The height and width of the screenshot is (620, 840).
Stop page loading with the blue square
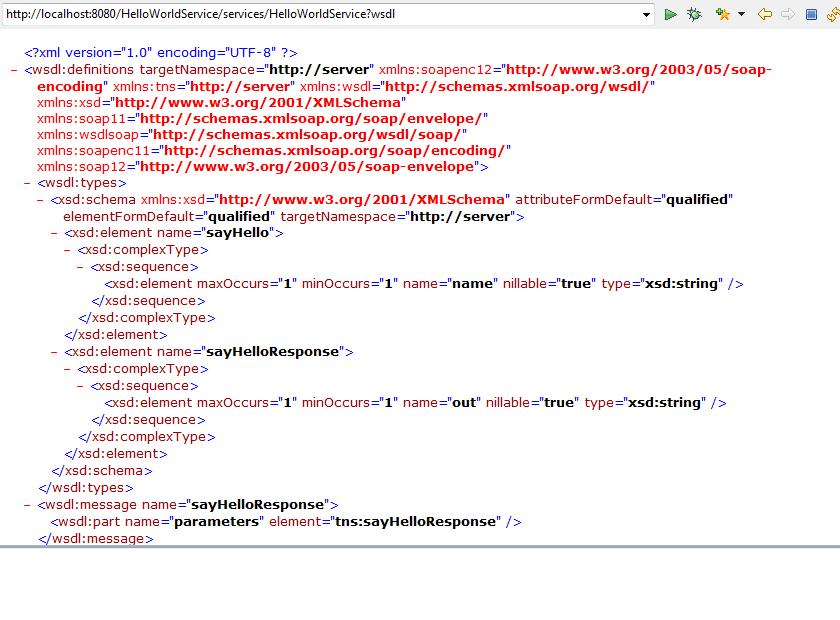pos(810,14)
